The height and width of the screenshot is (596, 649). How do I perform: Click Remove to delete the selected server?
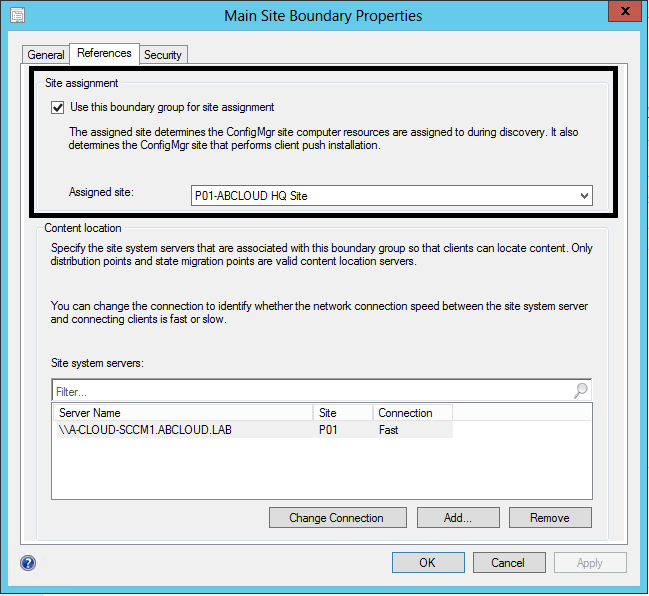[550, 518]
